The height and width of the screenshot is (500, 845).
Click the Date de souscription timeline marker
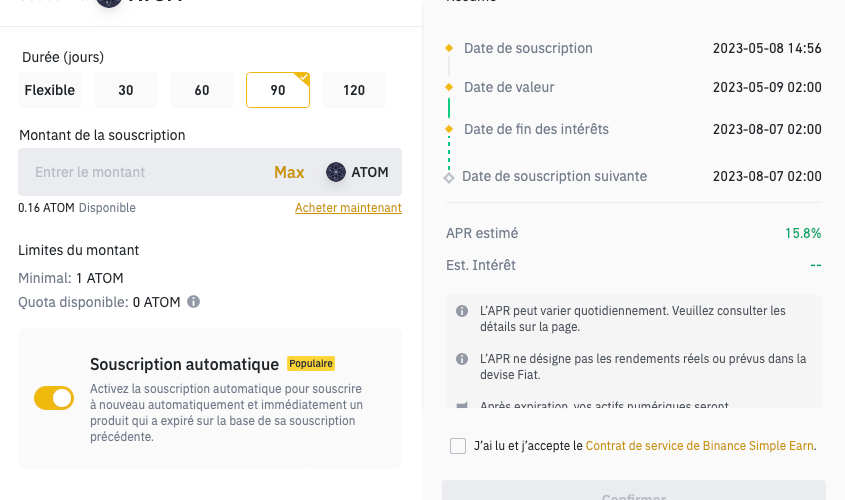point(449,48)
